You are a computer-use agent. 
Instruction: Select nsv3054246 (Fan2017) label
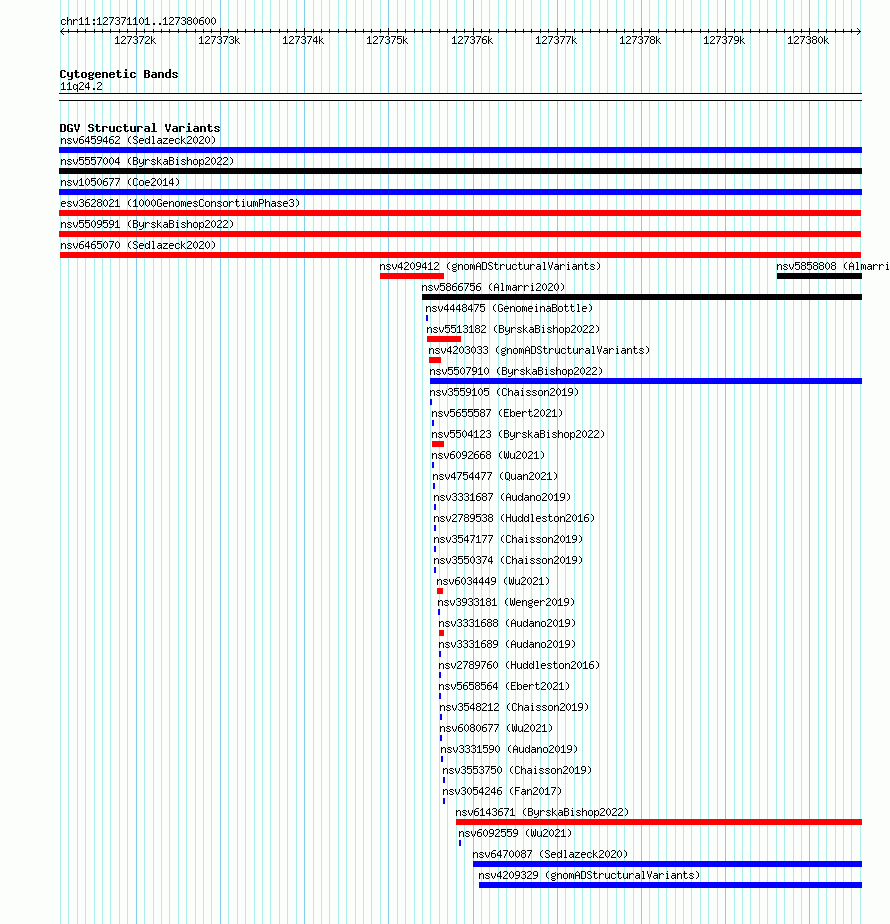[502, 791]
